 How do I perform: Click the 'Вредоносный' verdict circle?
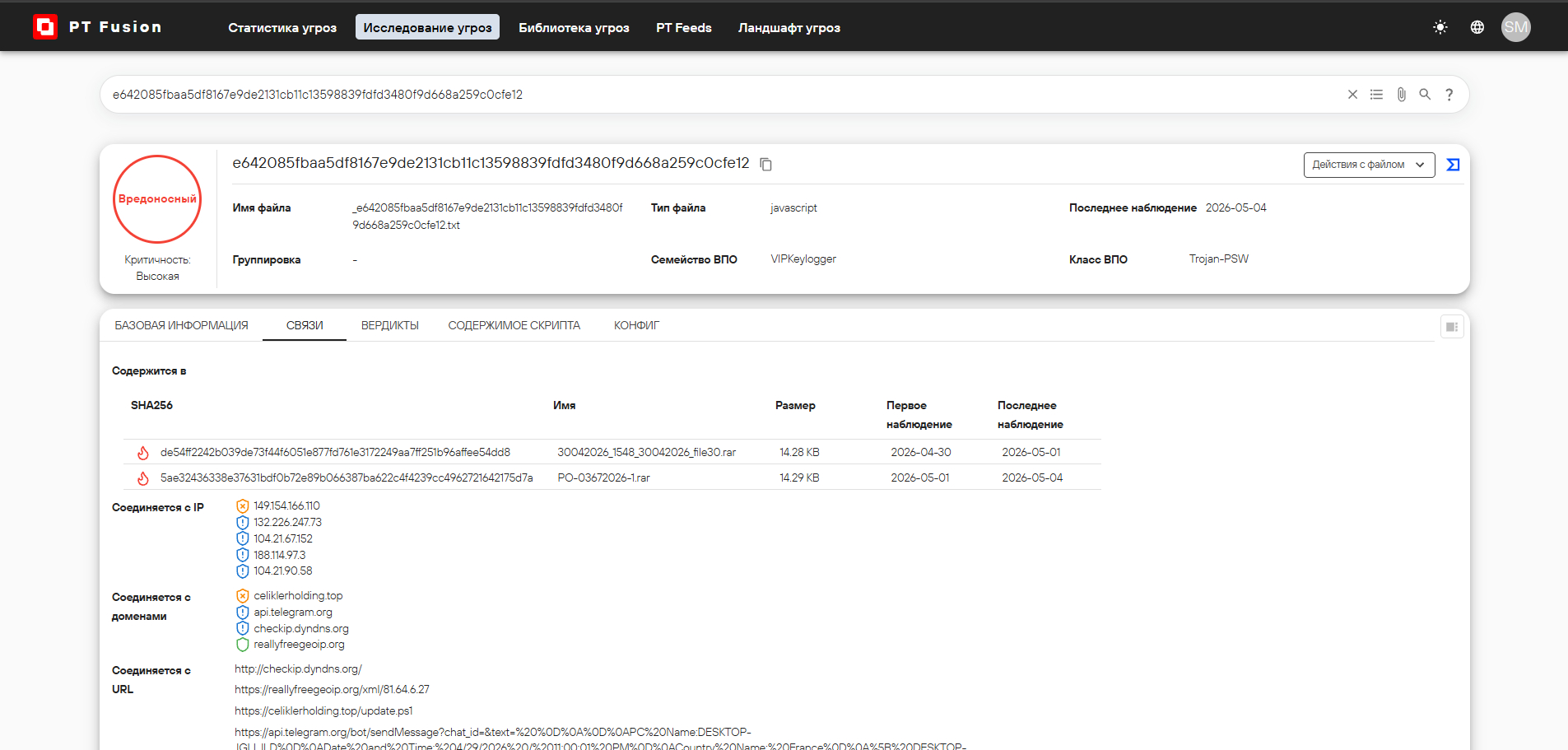[x=157, y=199]
